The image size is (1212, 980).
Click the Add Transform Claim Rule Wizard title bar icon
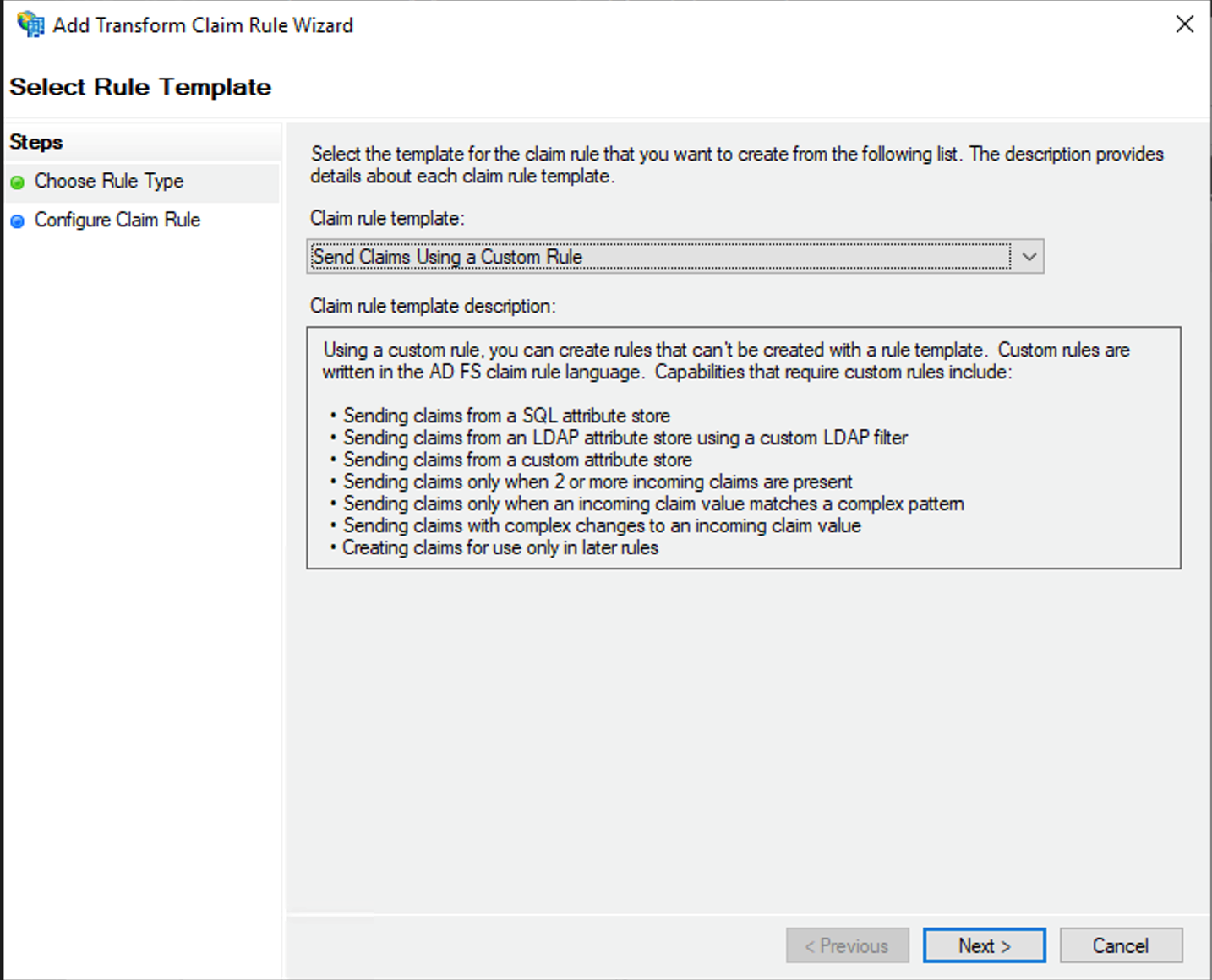coord(30,24)
